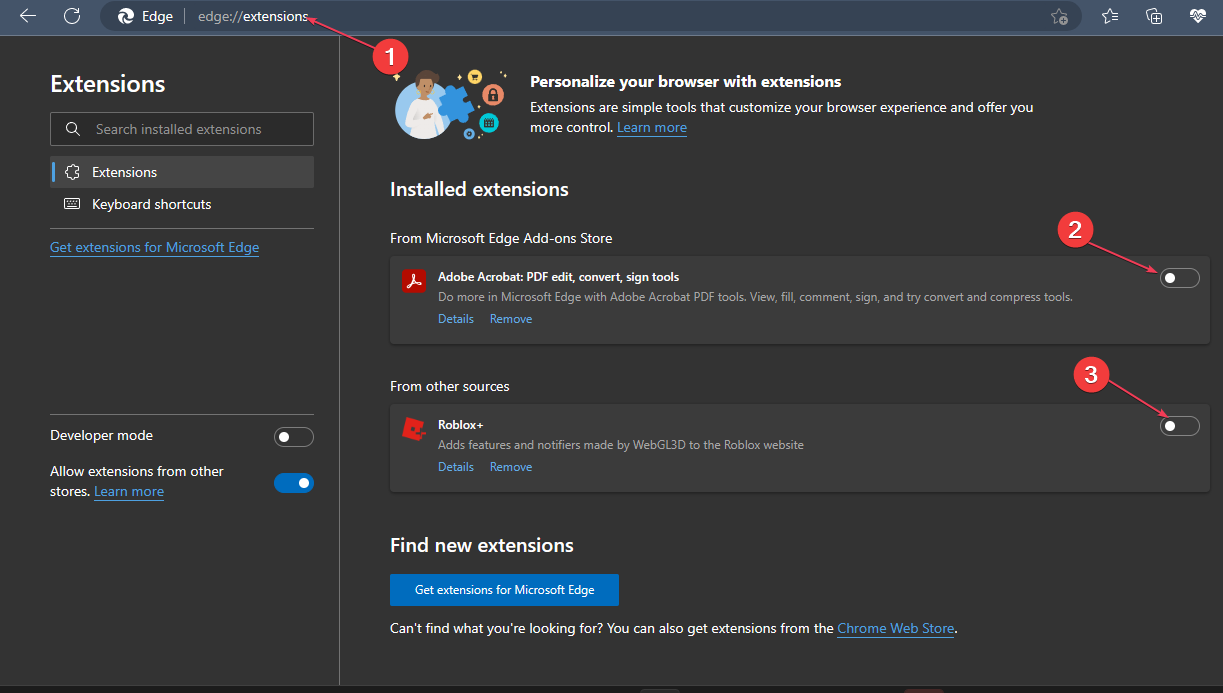Screen dimensions: 1223x693
Task: Disable Allow extensions from other stores
Action: tap(294, 483)
